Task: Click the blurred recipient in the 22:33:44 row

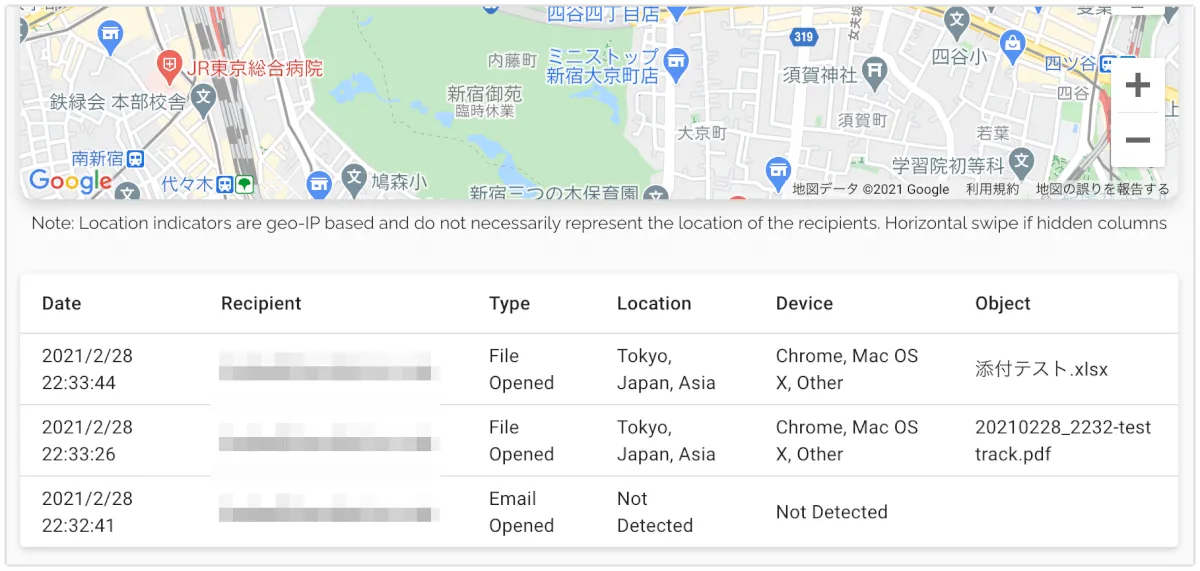Action: pyautogui.click(x=329, y=366)
